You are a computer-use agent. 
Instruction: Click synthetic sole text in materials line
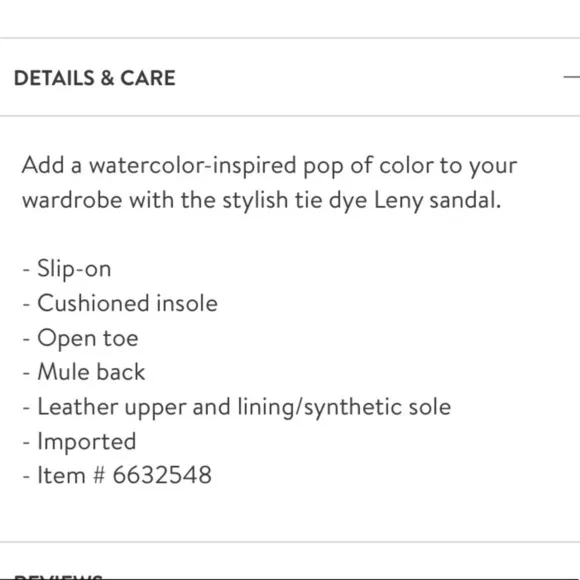(x=378, y=407)
